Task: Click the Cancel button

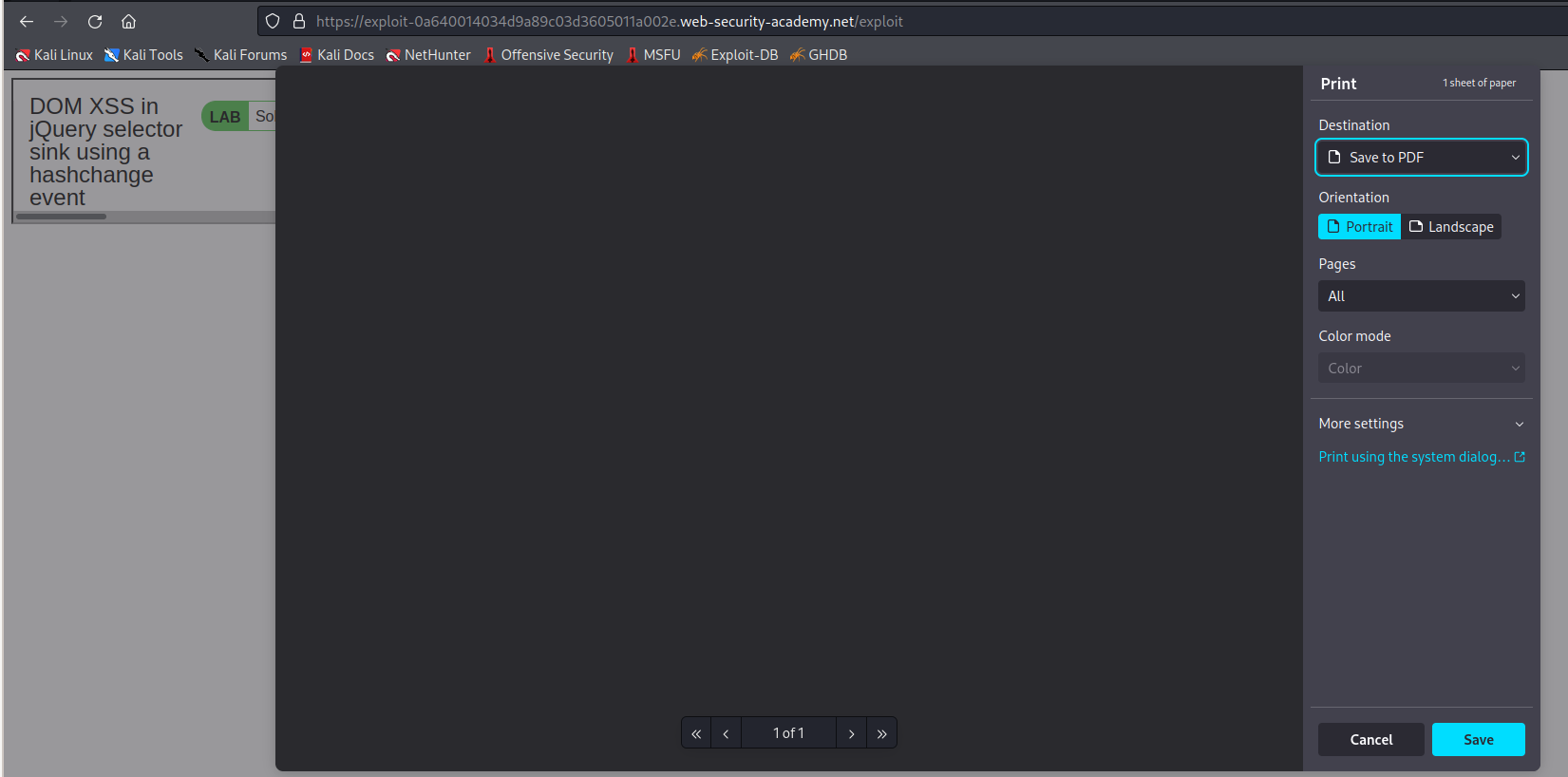Action: coord(1370,740)
